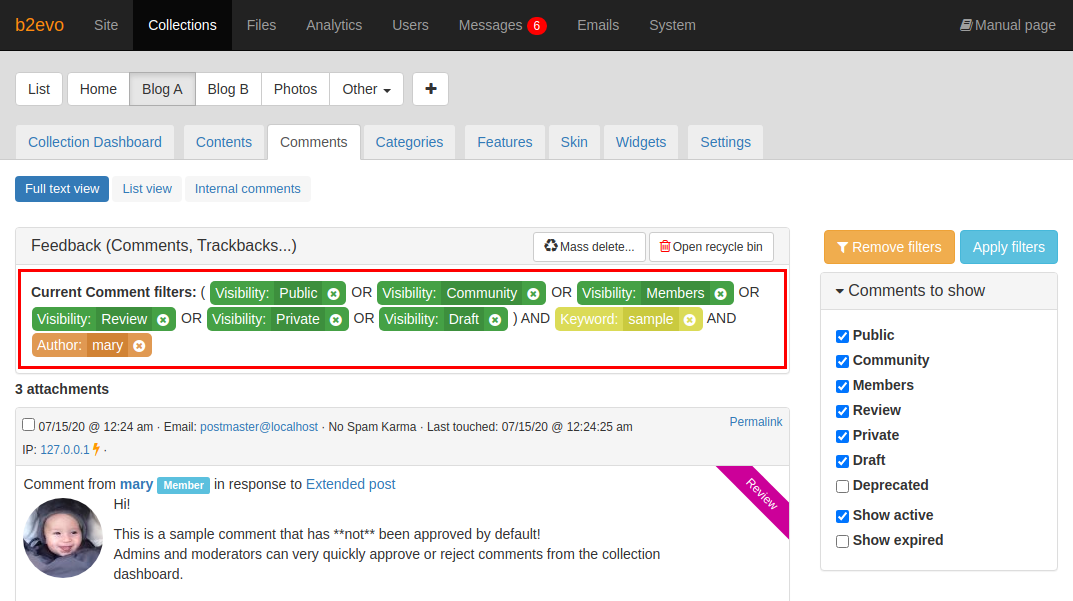Screen dimensions: 1073x601
Task: Open the Manual page link
Action: click(1007, 25)
